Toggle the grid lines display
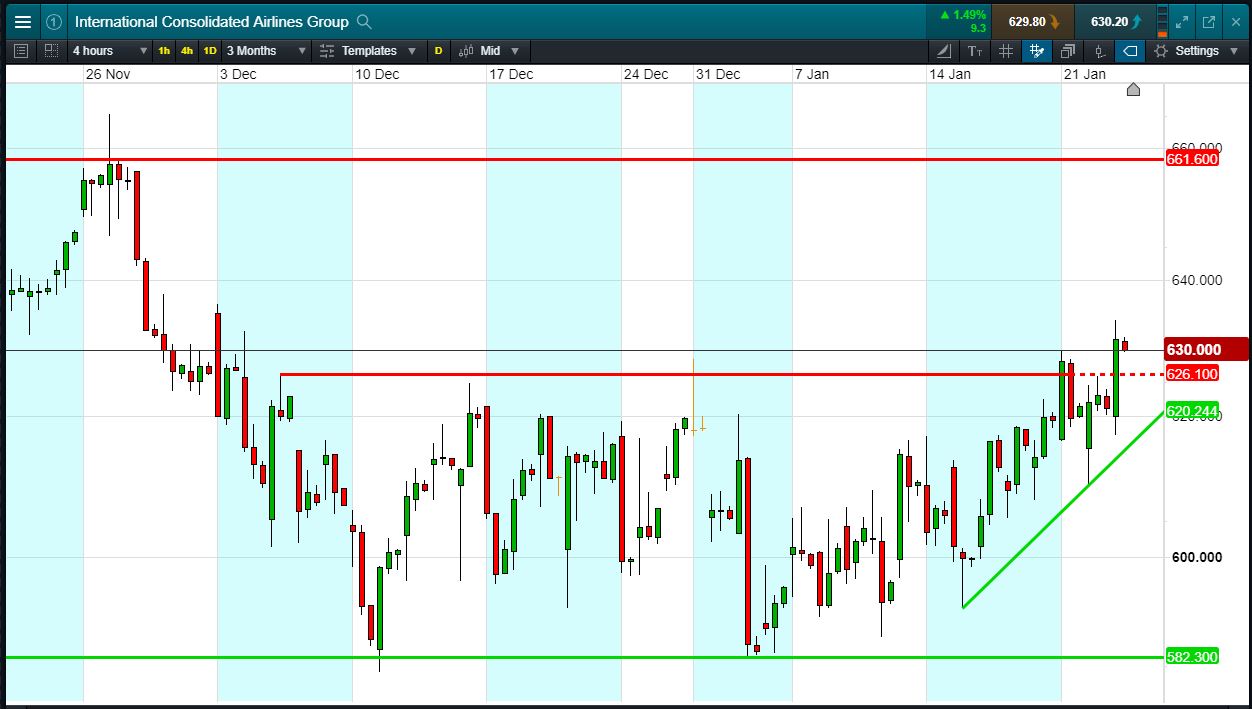The width and height of the screenshot is (1252, 709). pos(1006,51)
